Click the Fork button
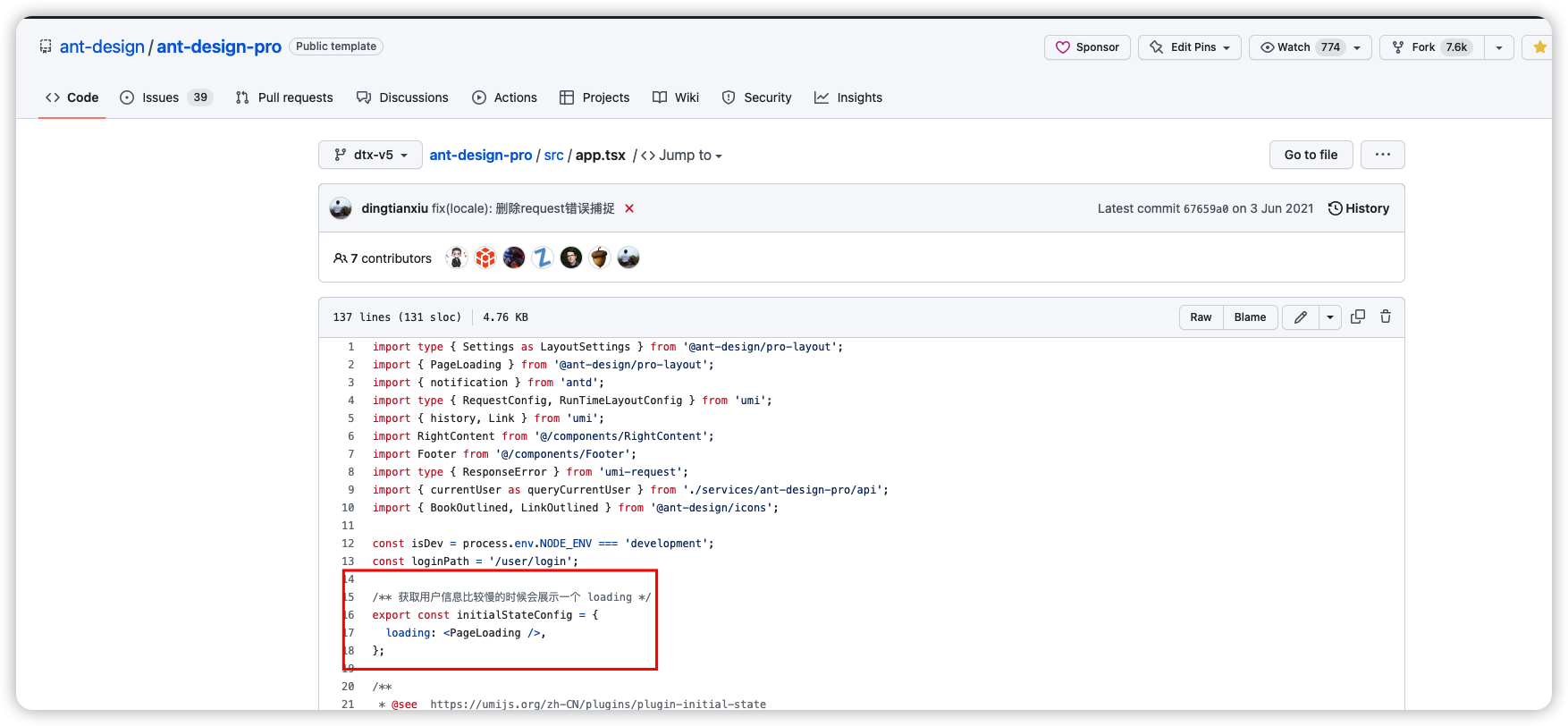Image resolution: width=1568 pixels, height=726 pixels. [1432, 47]
